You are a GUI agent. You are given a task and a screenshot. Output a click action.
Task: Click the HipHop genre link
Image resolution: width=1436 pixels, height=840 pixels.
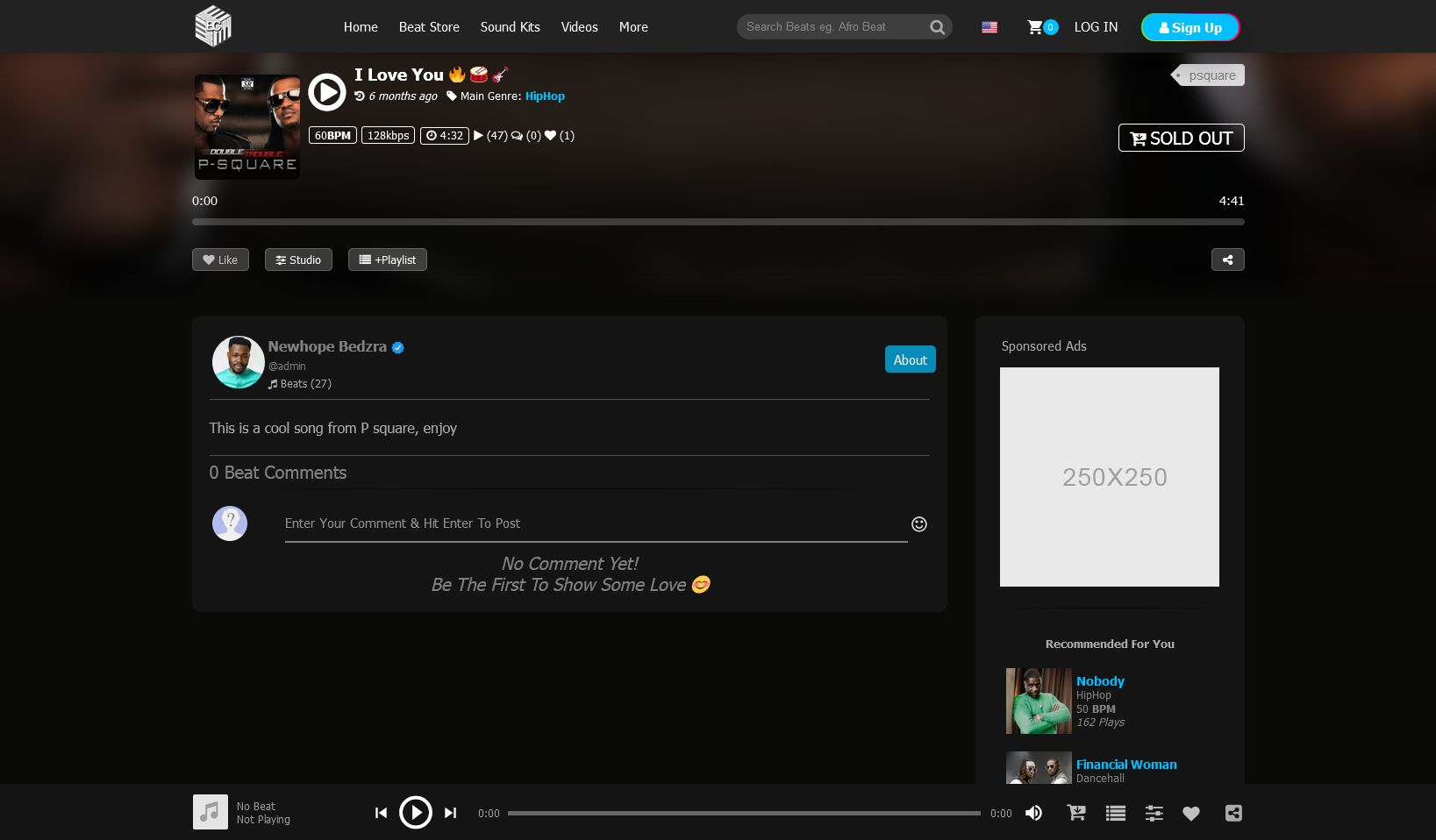(x=545, y=96)
